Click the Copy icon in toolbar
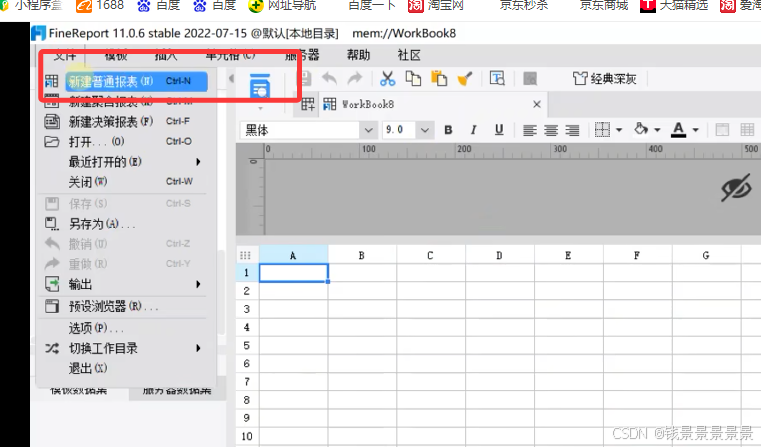Image resolution: width=761 pixels, height=447 pixels. click(413, 79)
